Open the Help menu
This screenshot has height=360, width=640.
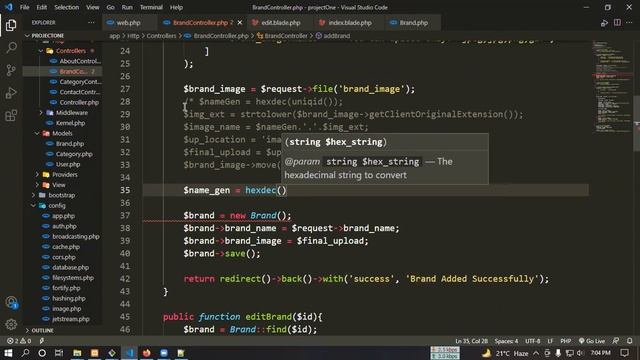pyautogui.click(x=176, y=7)
